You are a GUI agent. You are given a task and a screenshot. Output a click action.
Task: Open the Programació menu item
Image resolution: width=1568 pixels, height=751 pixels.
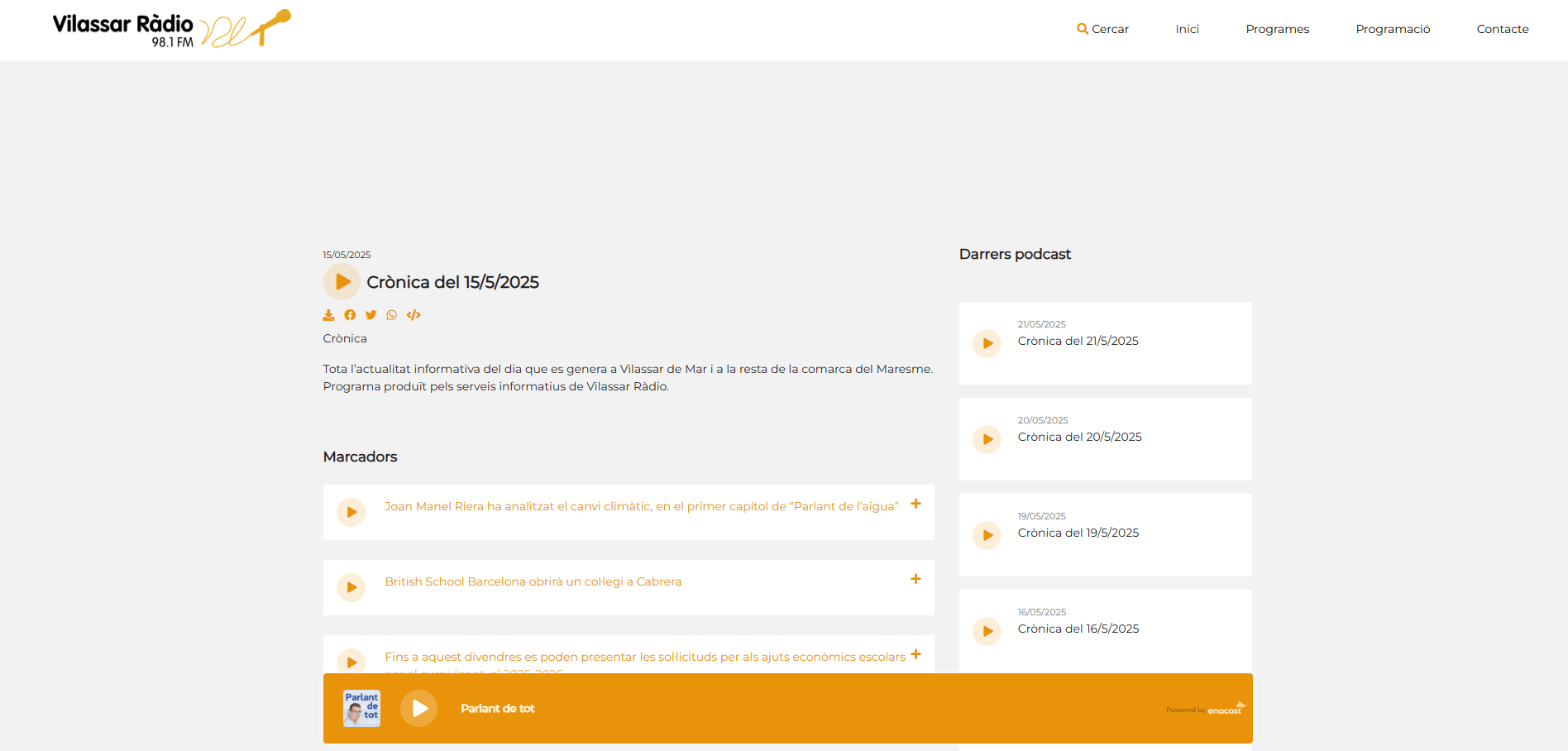point(1393,29)
